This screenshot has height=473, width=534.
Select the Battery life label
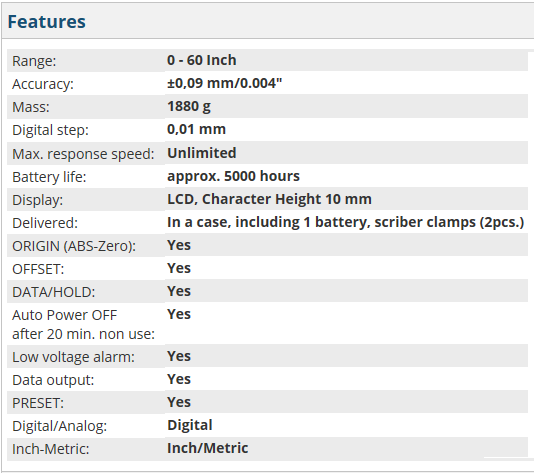pyautogui.click(x=49, y=177)
